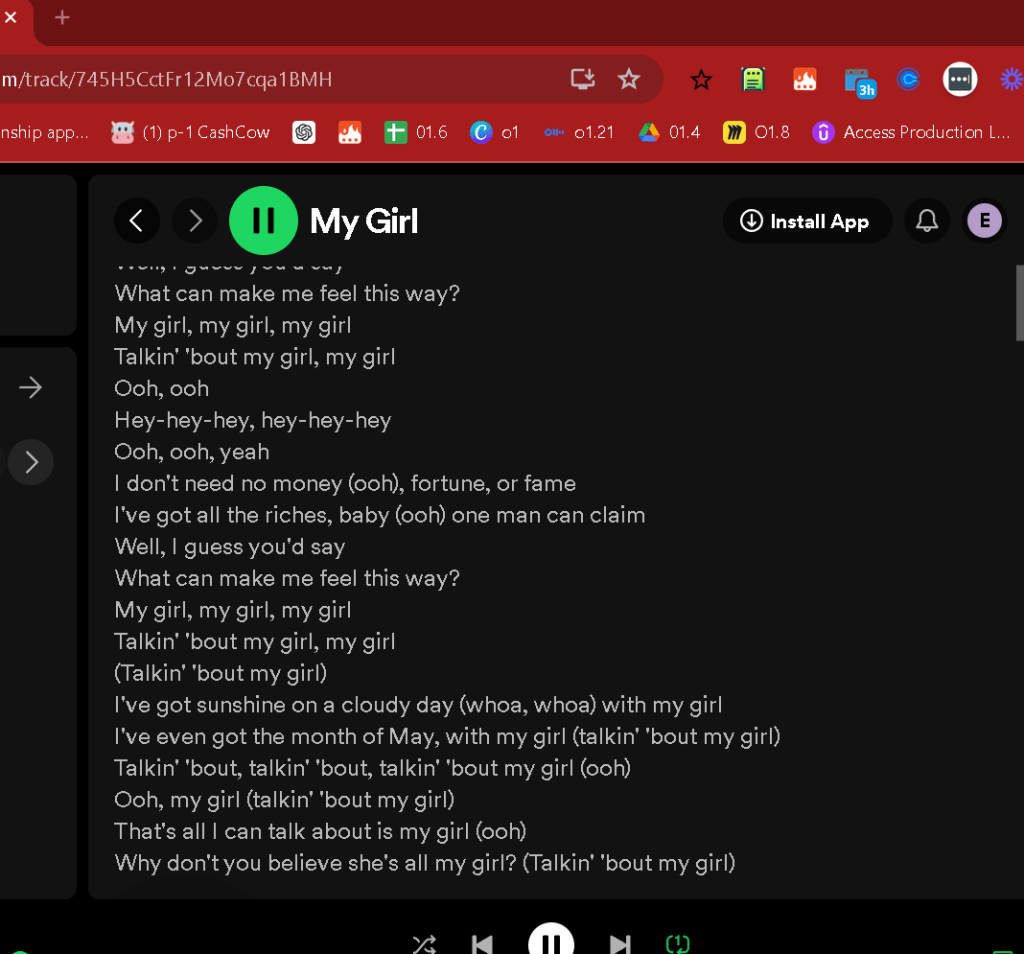Open the 'O1.8' Miro bookmark
Screen dimensions: 1024x954
click(756, 133)
